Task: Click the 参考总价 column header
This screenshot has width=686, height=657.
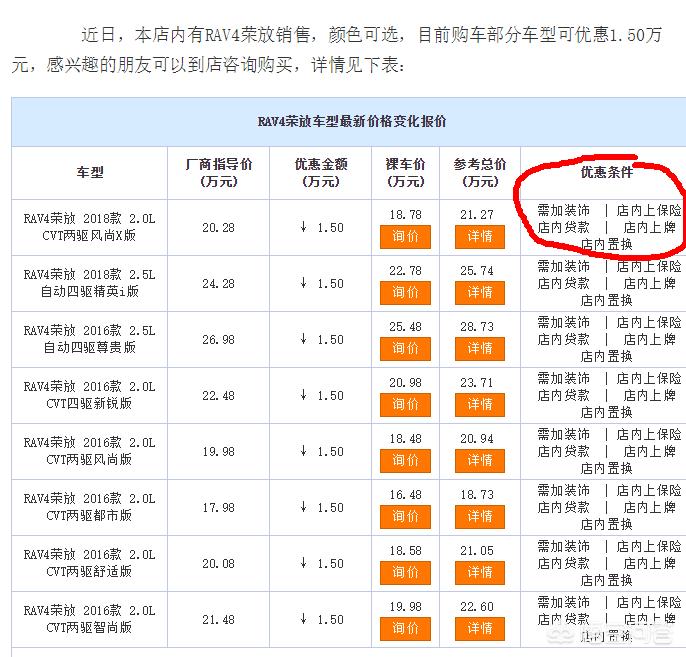Action: tap(480, 173)
